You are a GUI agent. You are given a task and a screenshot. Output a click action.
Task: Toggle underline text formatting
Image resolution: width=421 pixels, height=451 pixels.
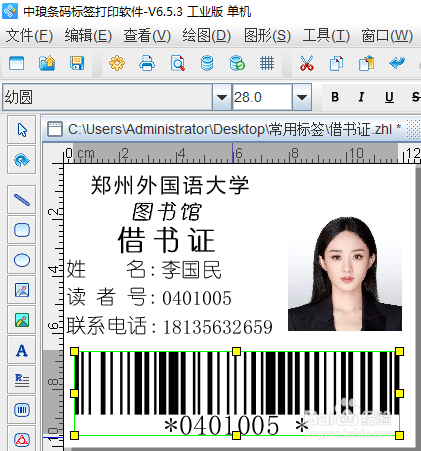[x=389, y=97]
